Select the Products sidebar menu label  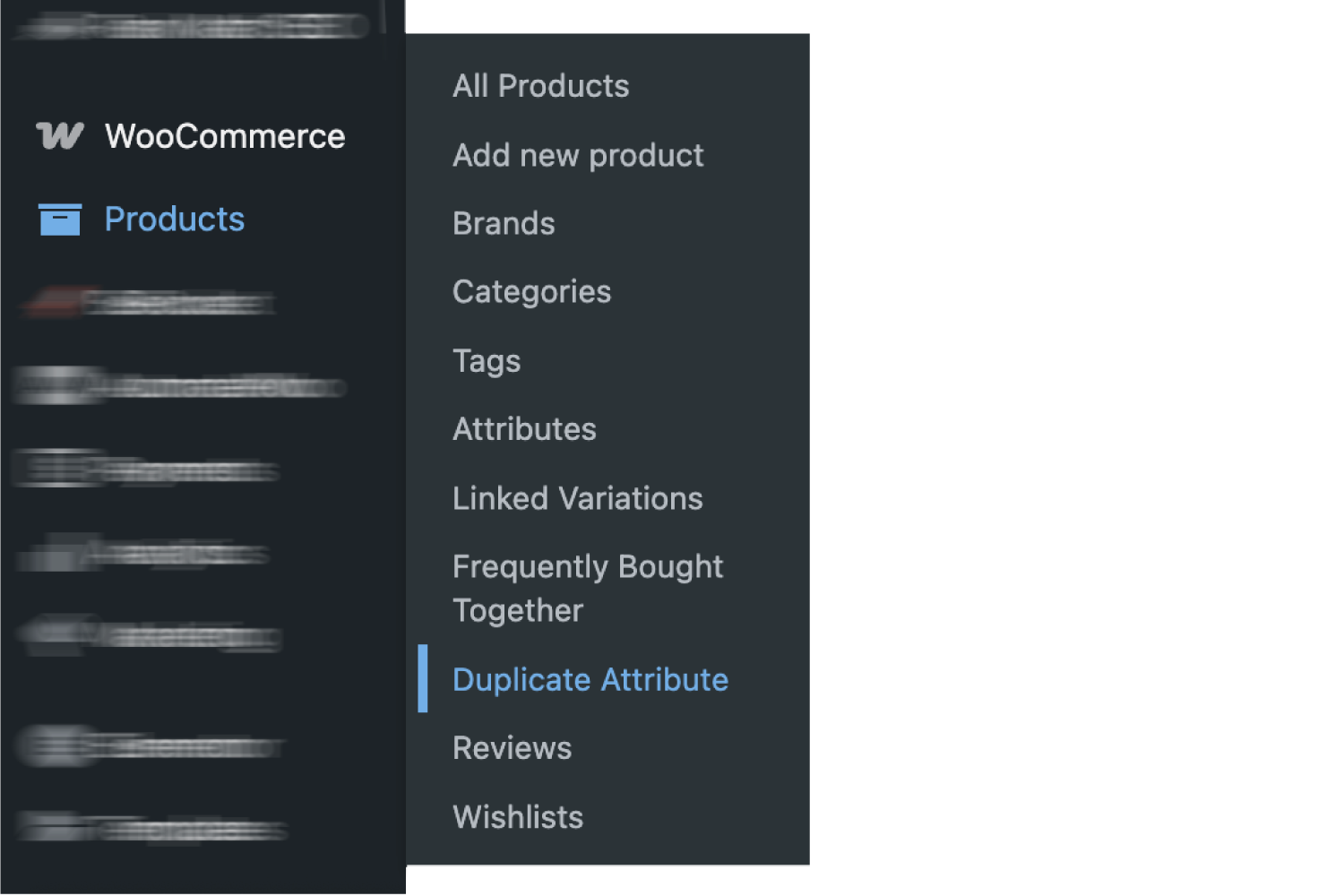(x=175, y=220)
